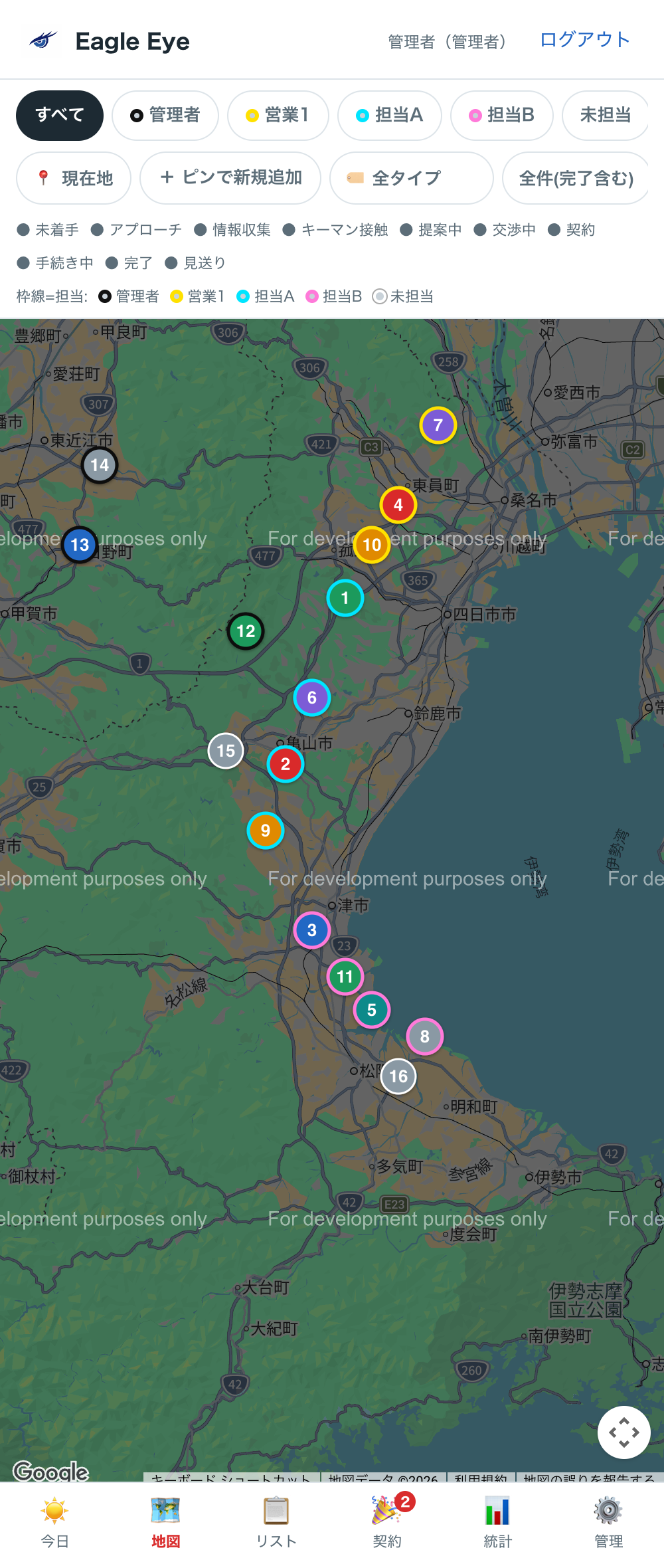The image size is (664, 1568).
Task: Select the 担当A filter chip
Action: (x=390, y=116)
